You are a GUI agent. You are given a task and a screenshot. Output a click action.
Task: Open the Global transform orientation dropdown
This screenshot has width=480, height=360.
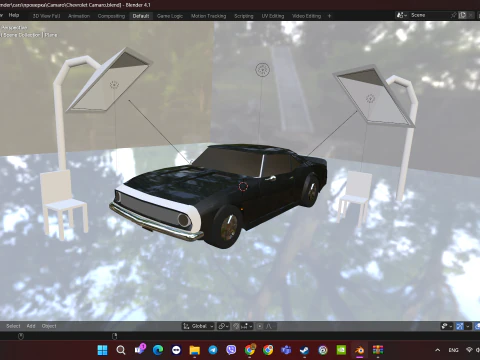[198, 326]
